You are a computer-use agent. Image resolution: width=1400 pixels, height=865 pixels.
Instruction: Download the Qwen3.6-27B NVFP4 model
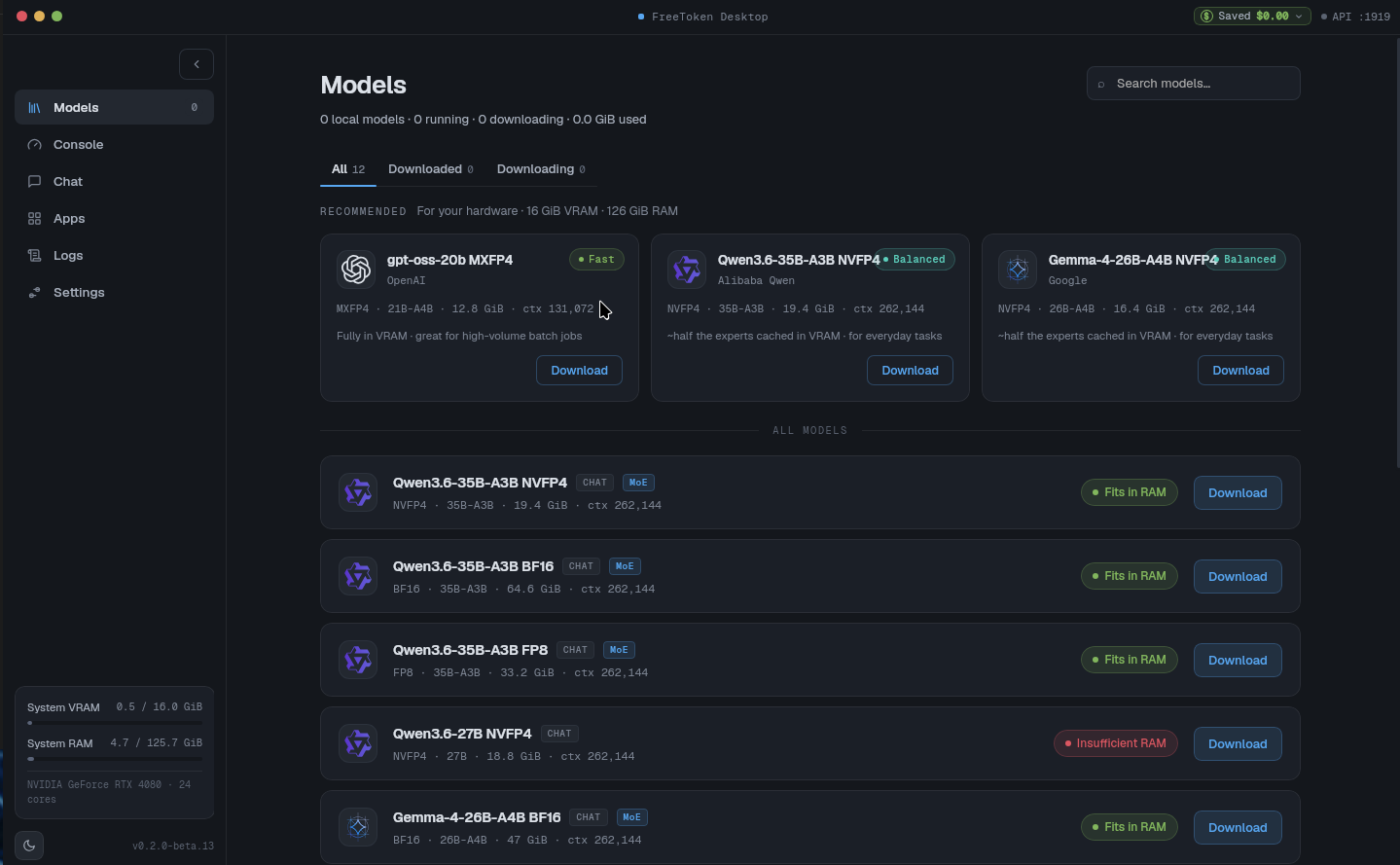(x=1238, y=744)
